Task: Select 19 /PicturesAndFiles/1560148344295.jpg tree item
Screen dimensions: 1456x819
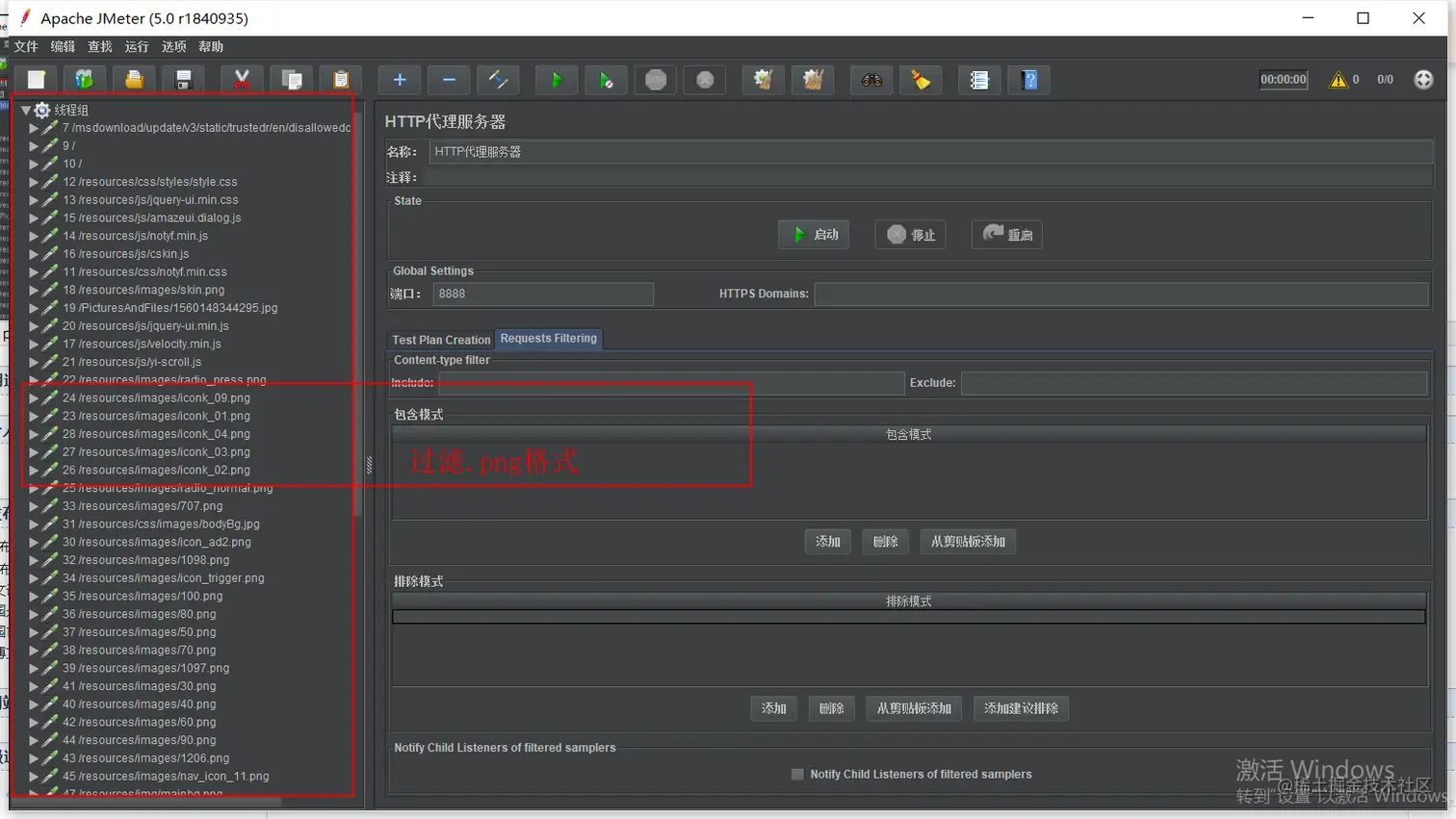Action: pyautogui.click(x=169, y=308)
